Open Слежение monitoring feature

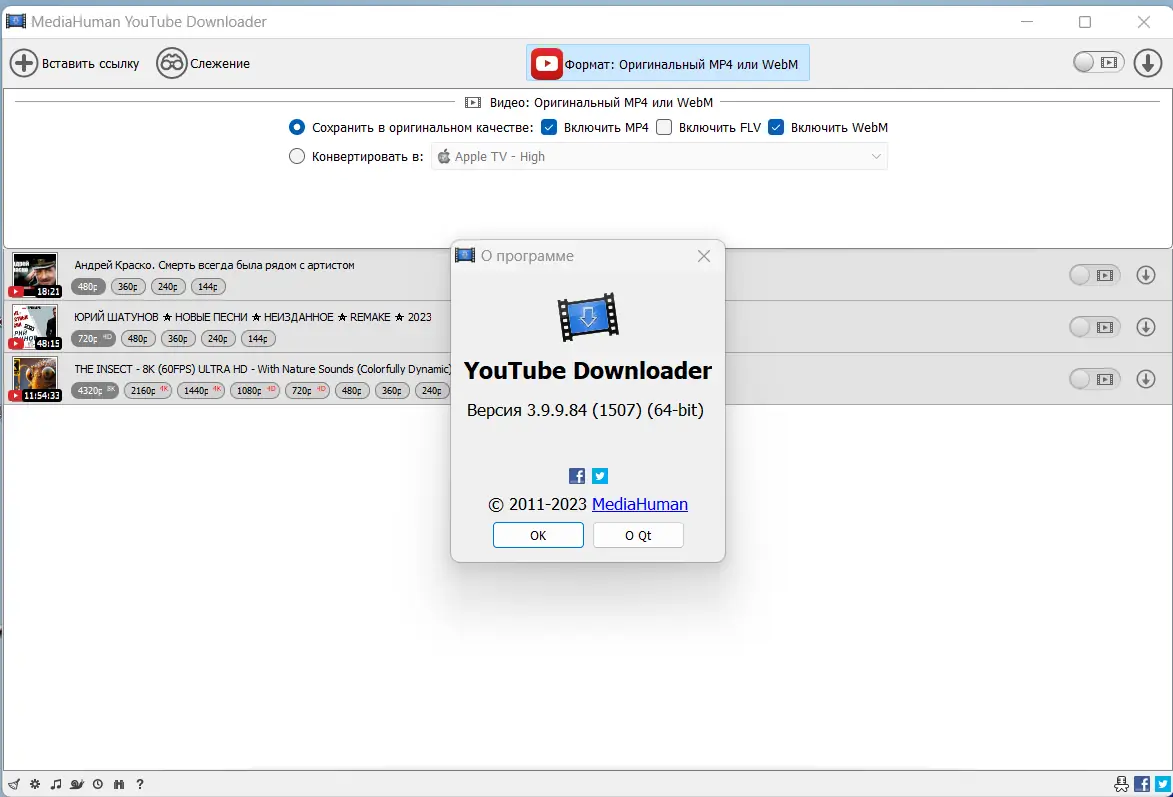pos(204,62)
